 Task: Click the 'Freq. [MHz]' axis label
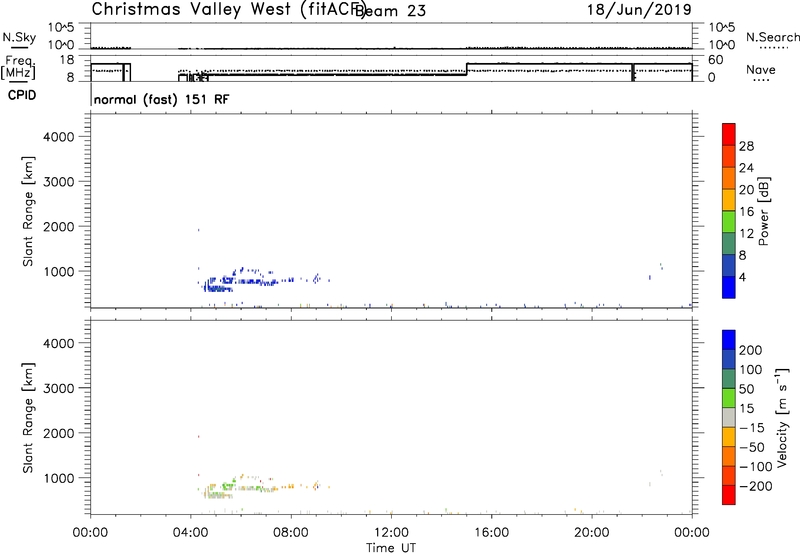tap(19, 68)
